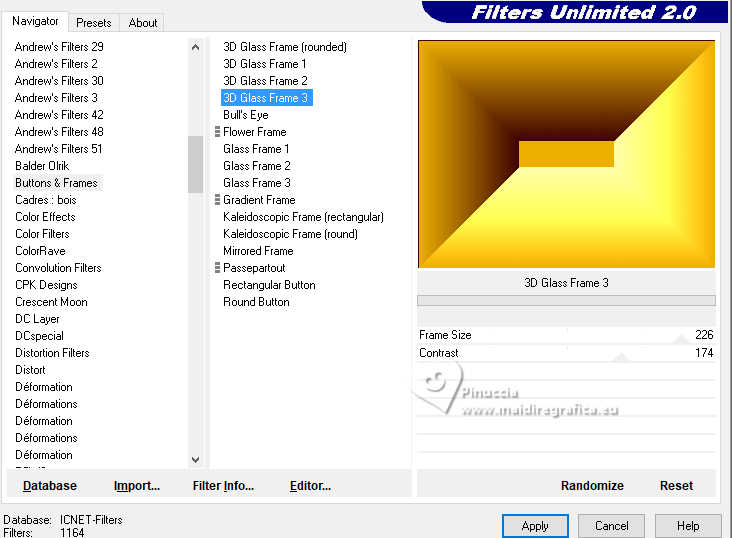Click the filter preview thumbnail

pyautogui.click(x=566, y=154)
